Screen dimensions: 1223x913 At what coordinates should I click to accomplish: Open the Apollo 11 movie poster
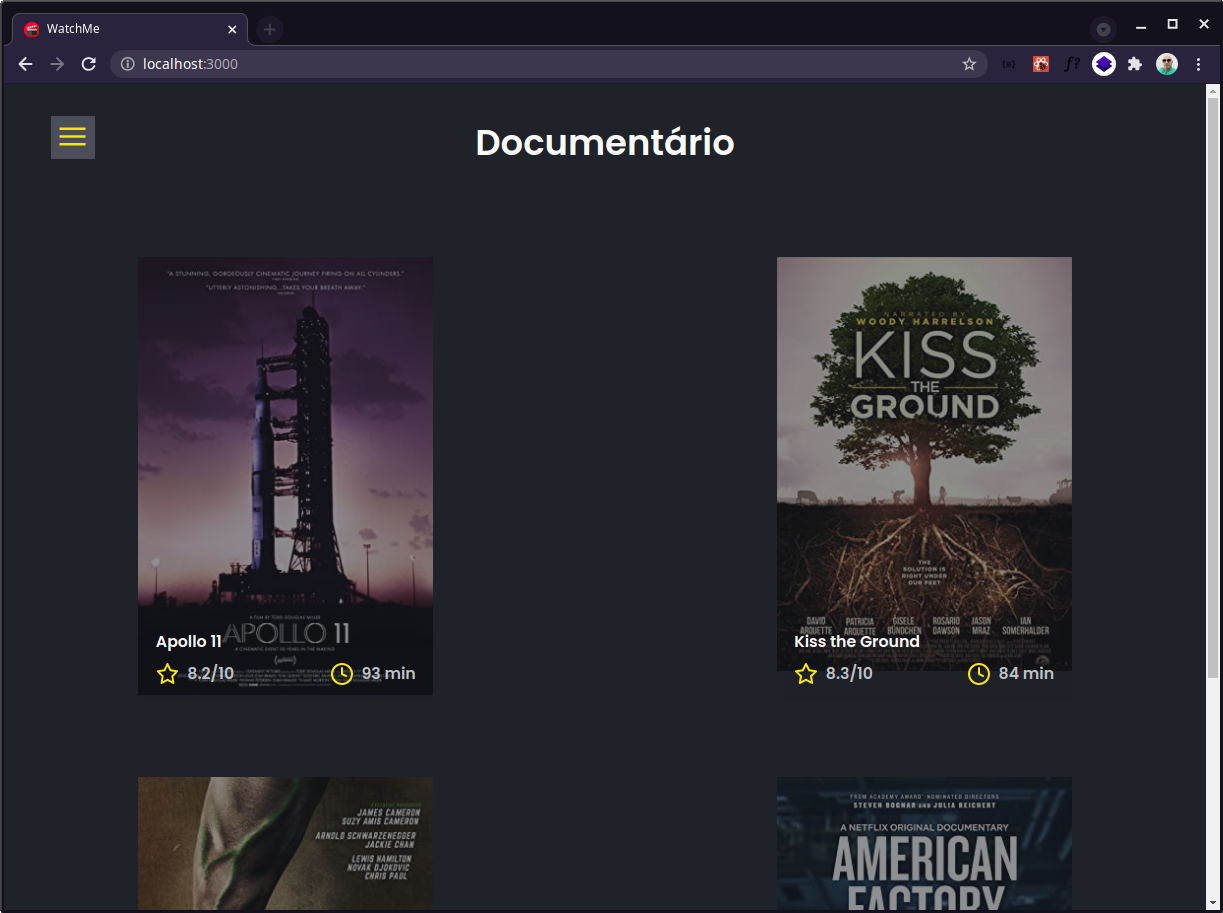pyautogui.click(x=285, y=475)
